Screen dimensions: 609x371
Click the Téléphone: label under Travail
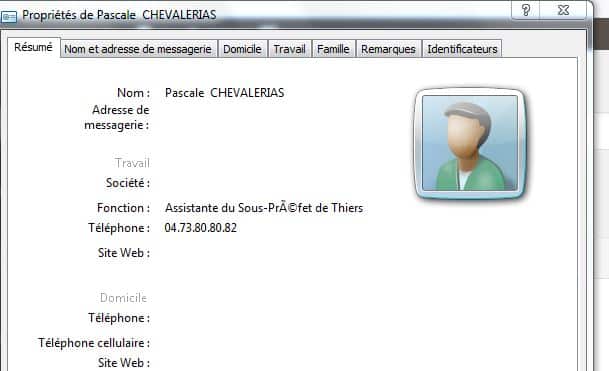(119, 228)
